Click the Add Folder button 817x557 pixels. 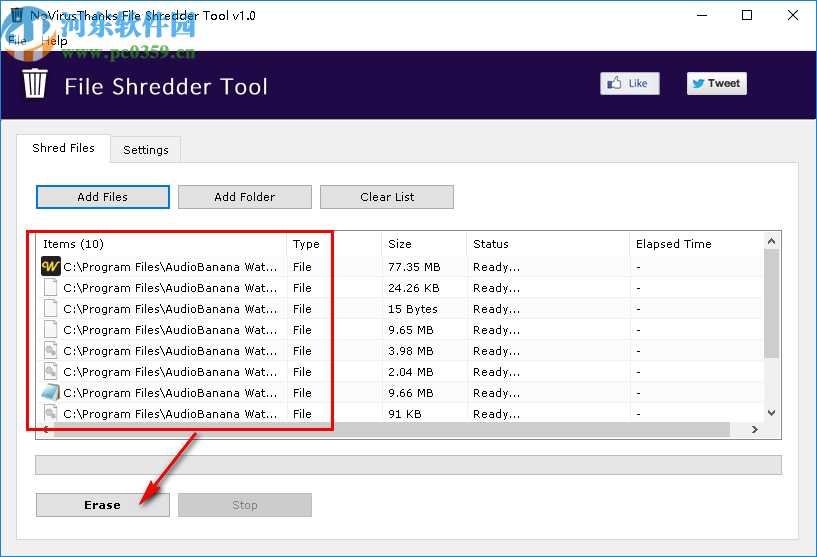(x=245, y=197)
